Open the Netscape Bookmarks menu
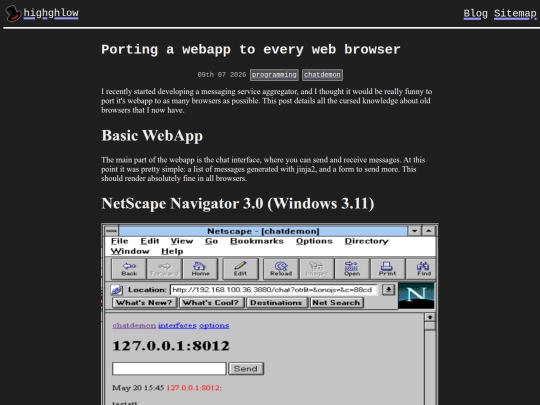This screenshot has width=540, height=405. point(257,241)
